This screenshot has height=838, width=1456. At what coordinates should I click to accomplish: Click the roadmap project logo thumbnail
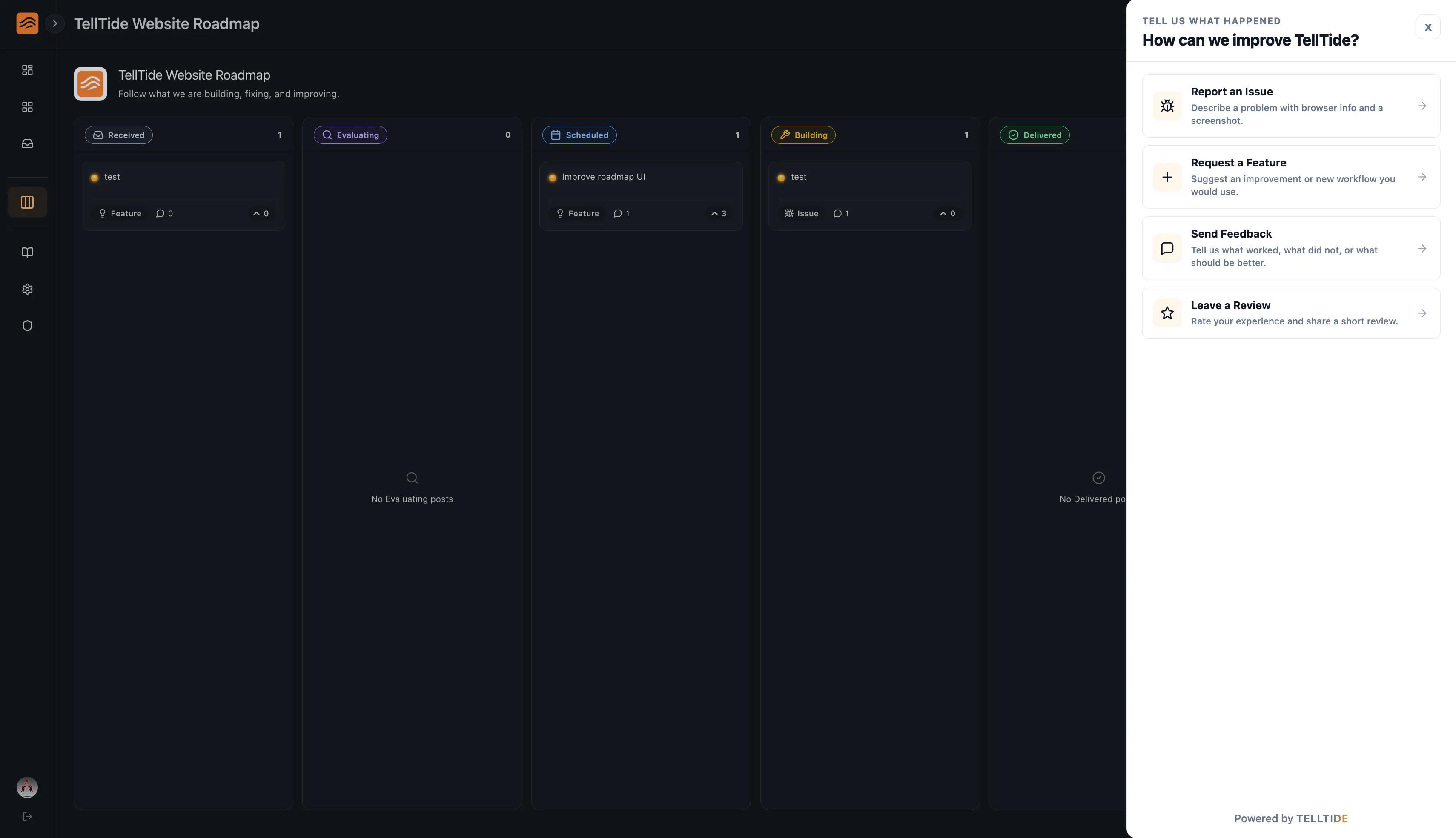pos(90,84)
